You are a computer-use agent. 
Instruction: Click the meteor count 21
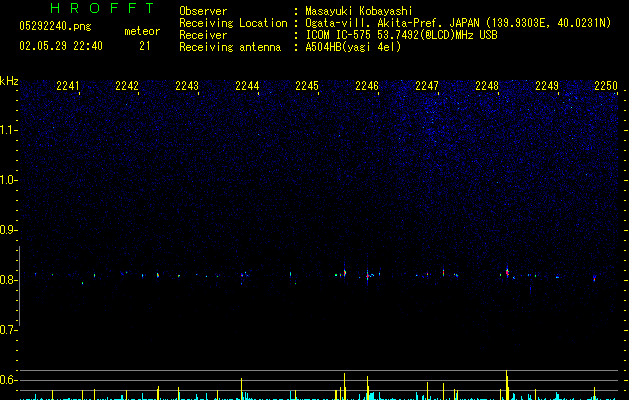[144, 46]
